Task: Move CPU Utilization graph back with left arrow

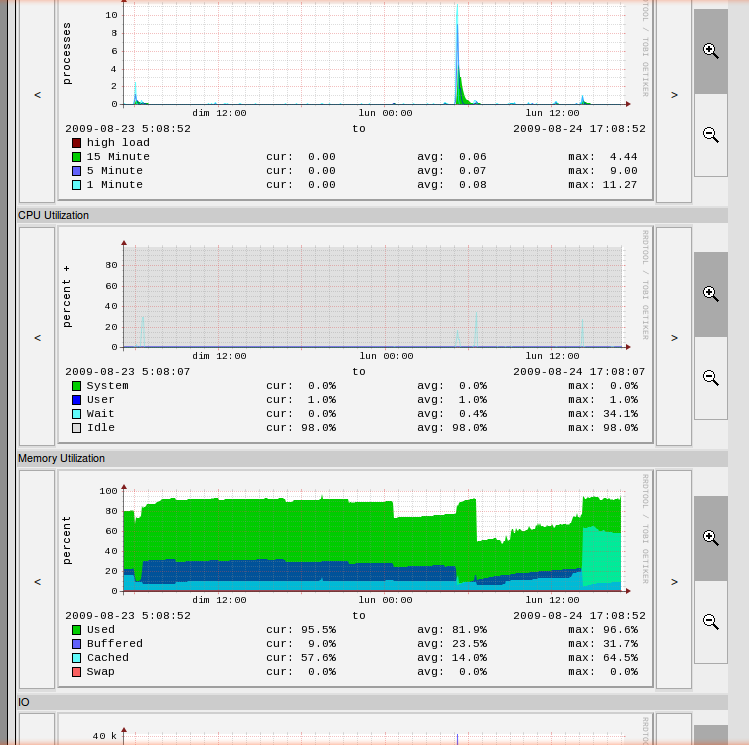Action: click(37, 337)
